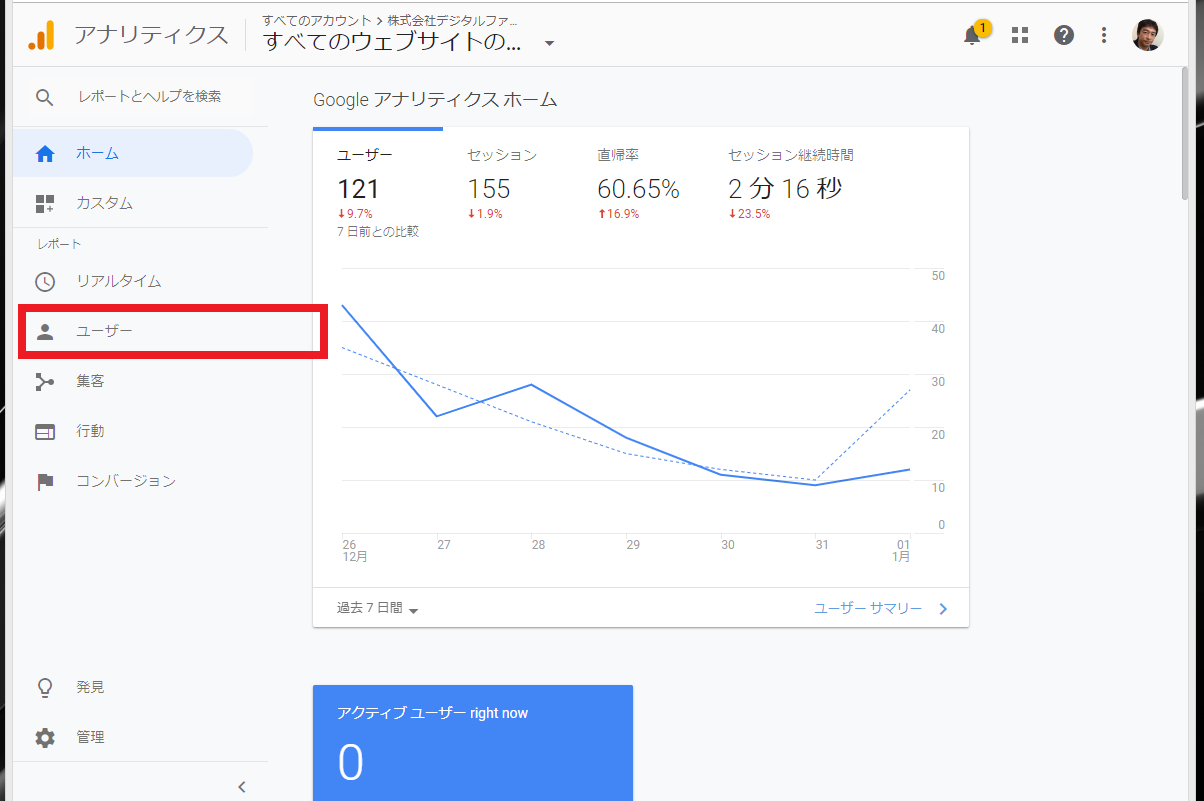Click the カスタム dashboard icon
This screenshot has width=1204, height=801.
pyautogui.click(x=45, y=204)
